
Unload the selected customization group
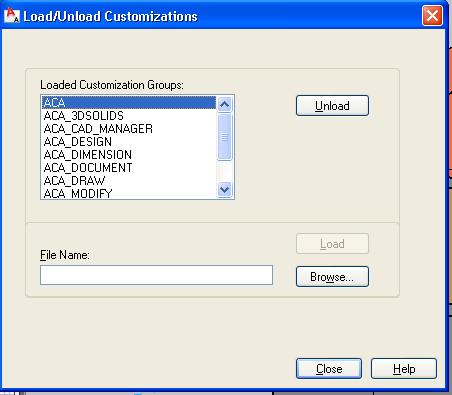(x=332, y=106)
